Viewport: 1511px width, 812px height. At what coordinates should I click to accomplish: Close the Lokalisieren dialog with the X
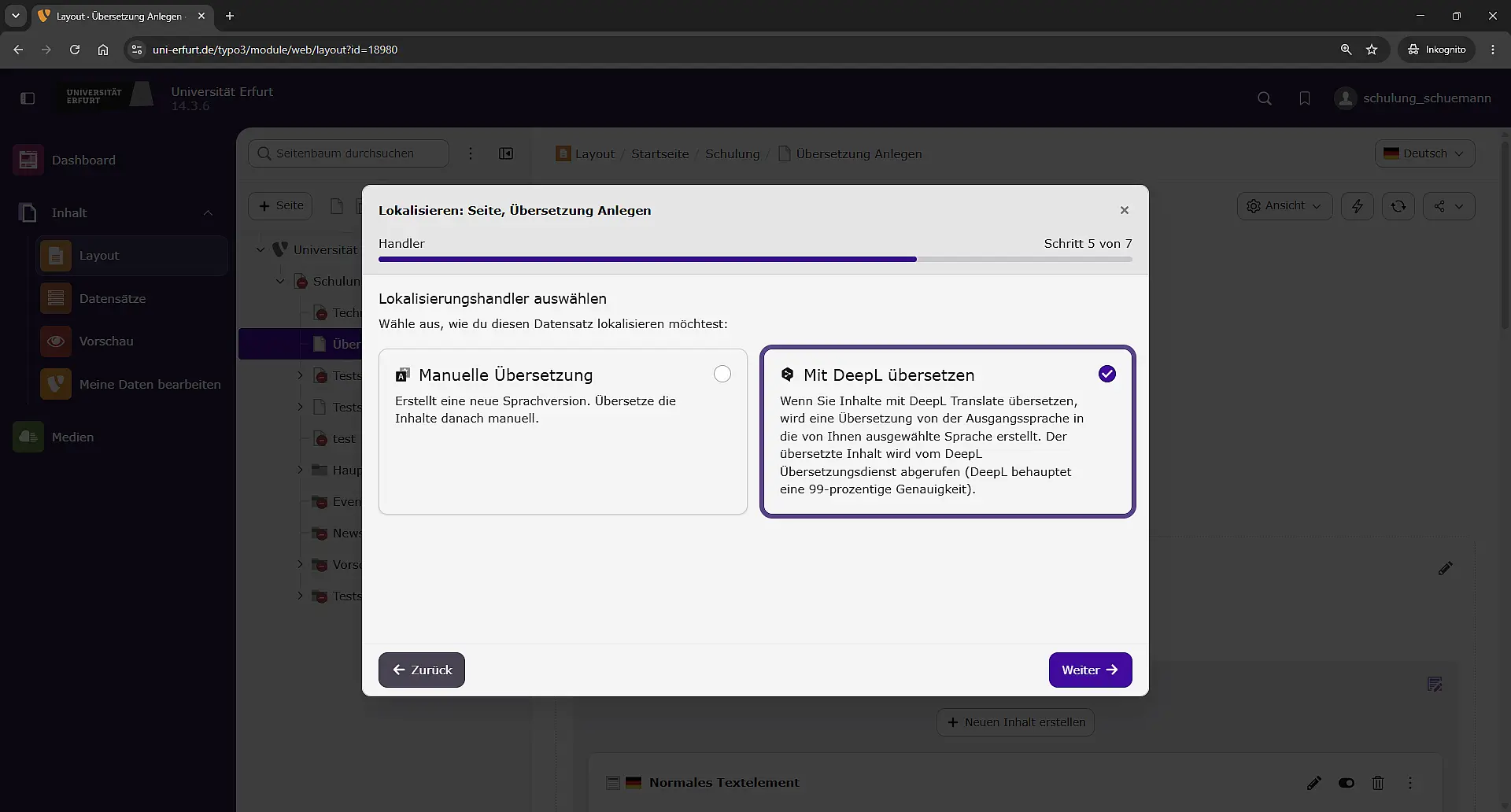1125,210
